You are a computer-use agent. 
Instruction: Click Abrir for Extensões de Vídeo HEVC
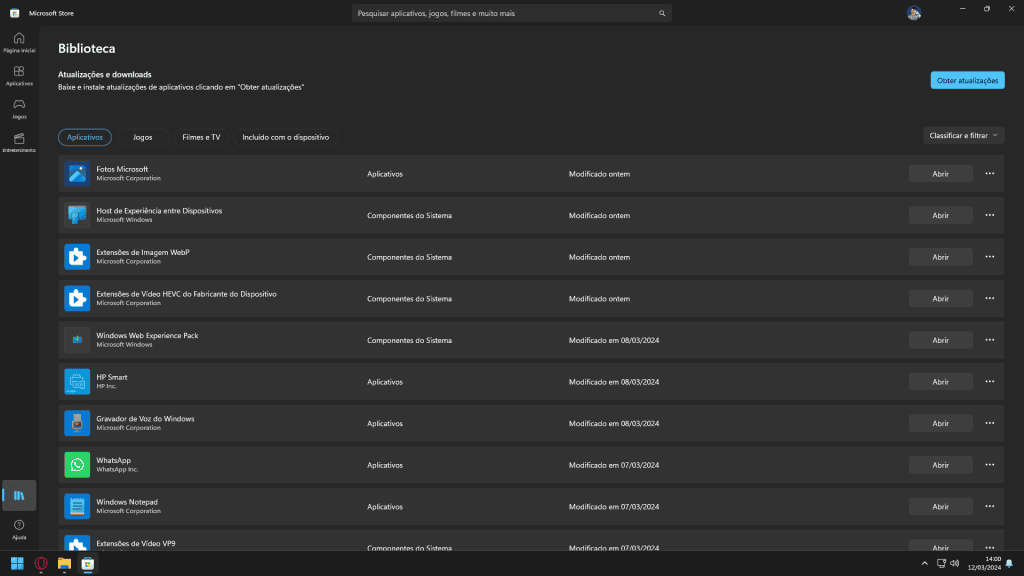[940, 298]
